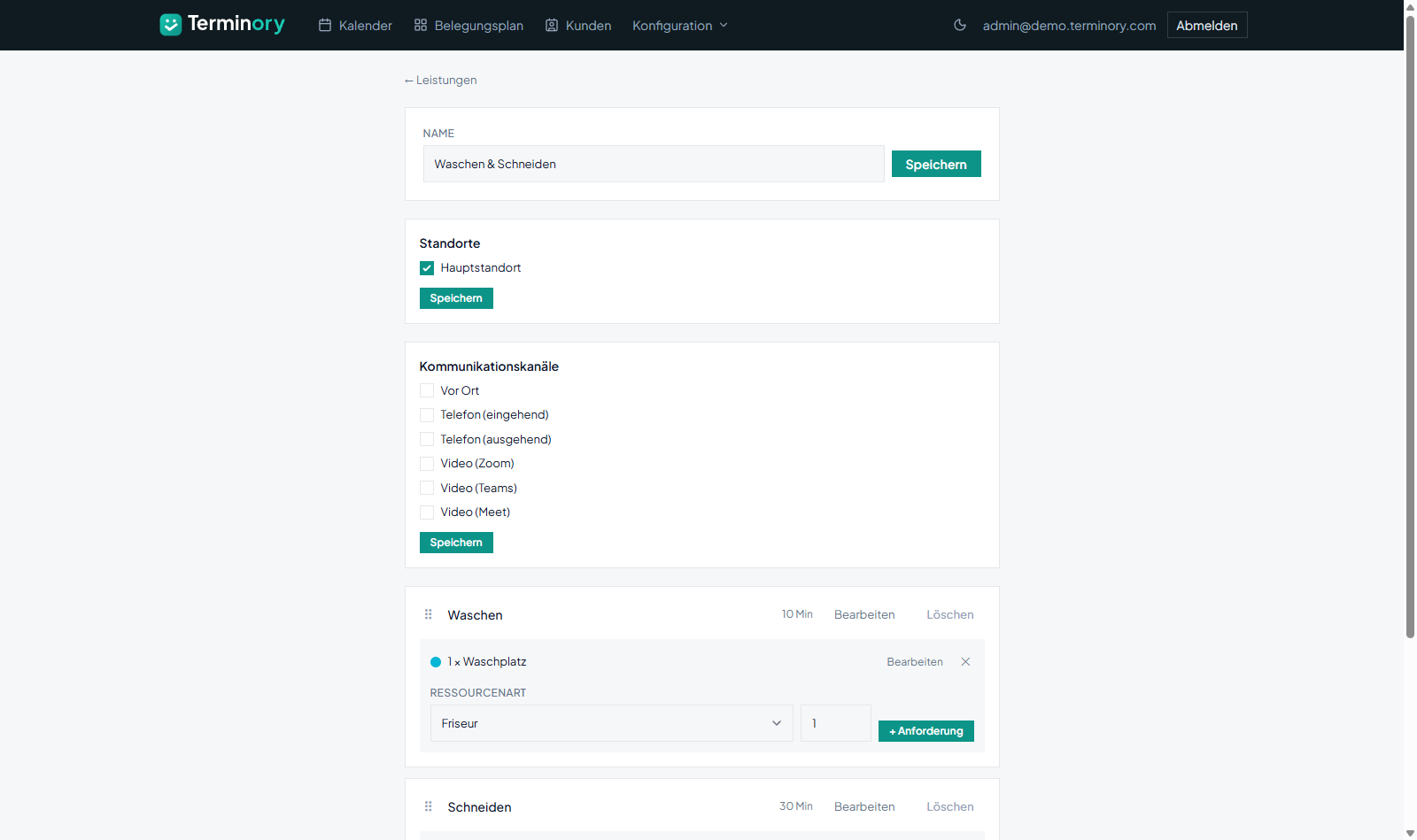1417x840 pixels.
Task: Click the Kommunikationskanäle heading
Action: [489, 366]
